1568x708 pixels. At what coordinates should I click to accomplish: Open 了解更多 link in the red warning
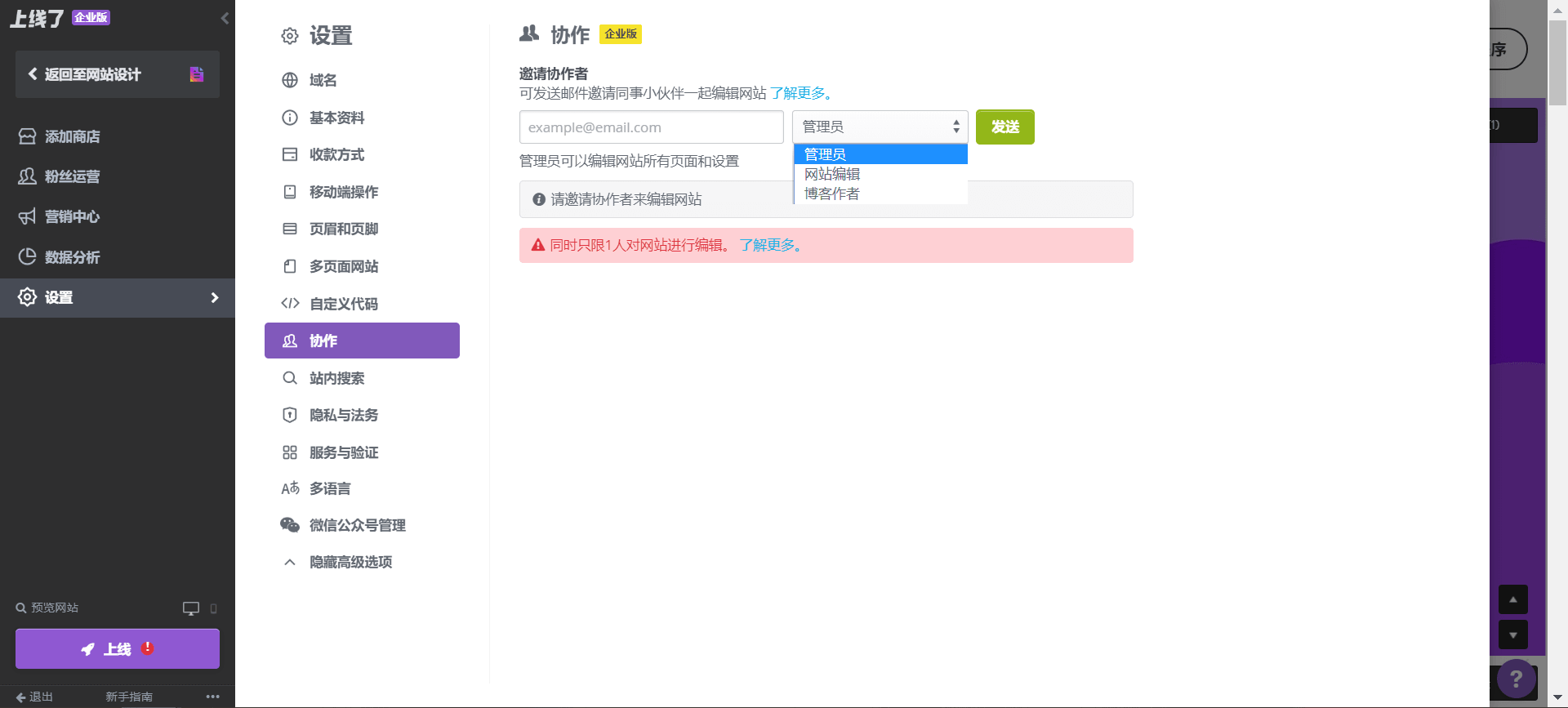tap(771, 245)
